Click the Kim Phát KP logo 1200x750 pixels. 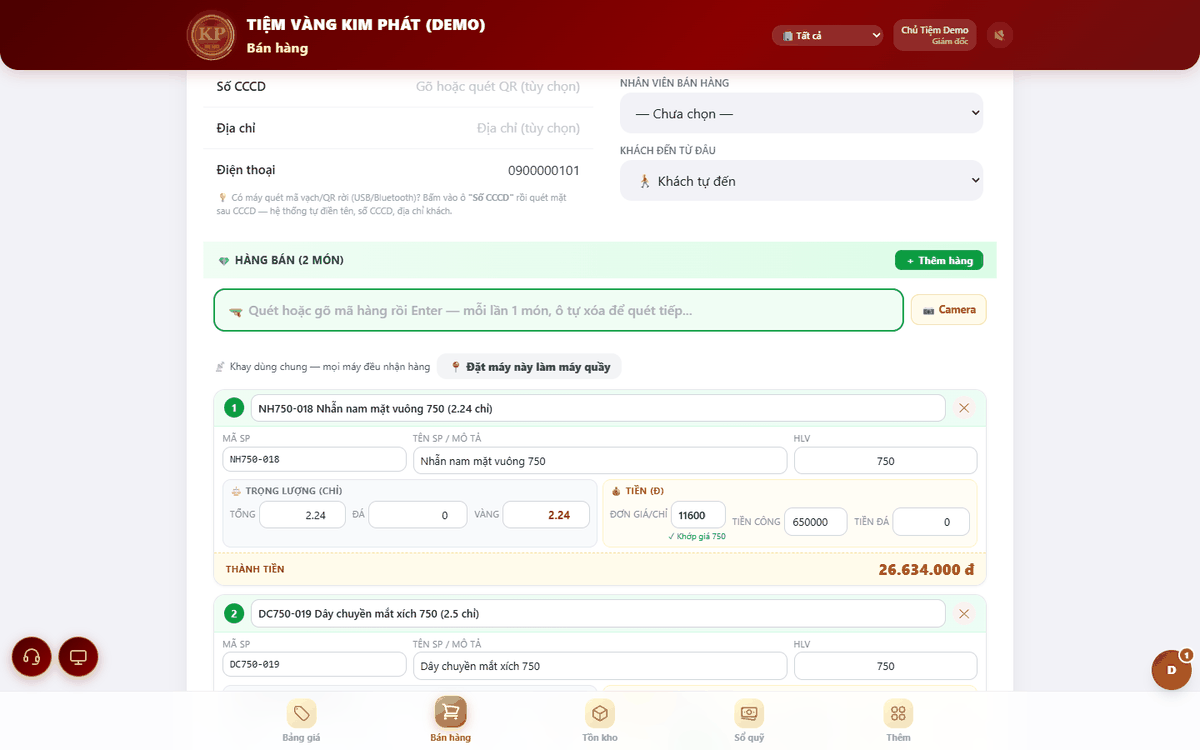(x=211, y=35)
